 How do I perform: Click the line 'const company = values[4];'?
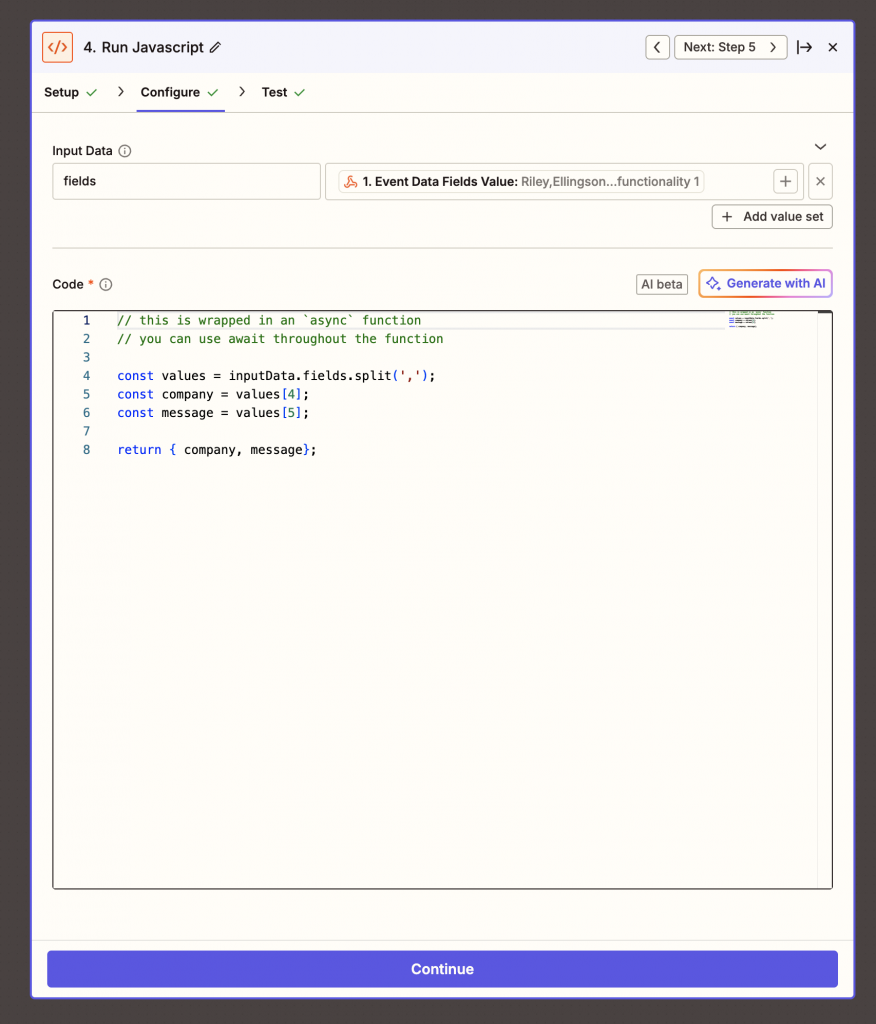(x=213, y=394)
